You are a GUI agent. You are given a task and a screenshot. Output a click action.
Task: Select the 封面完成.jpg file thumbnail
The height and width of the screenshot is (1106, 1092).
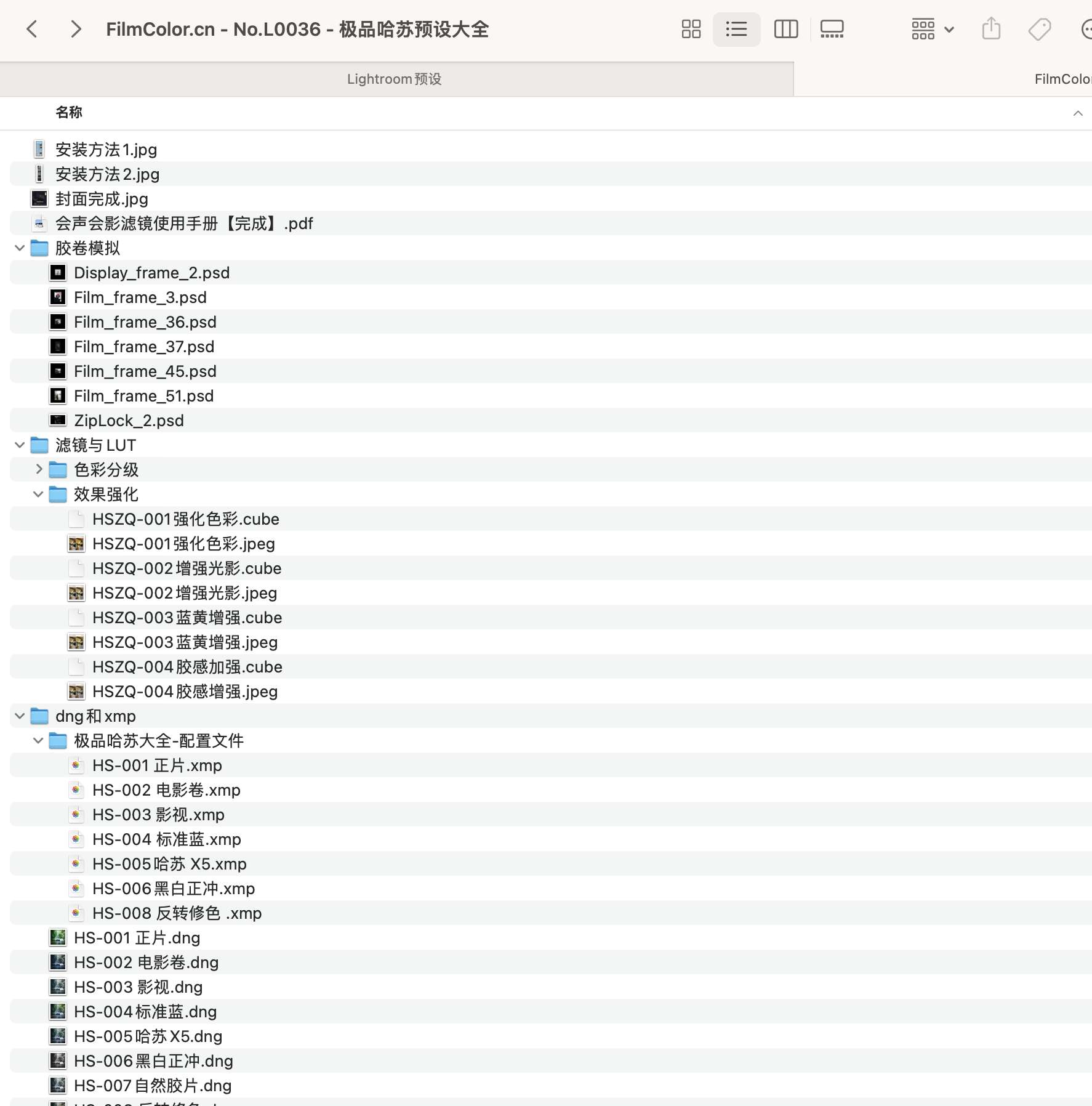click(x=39, y=199)
